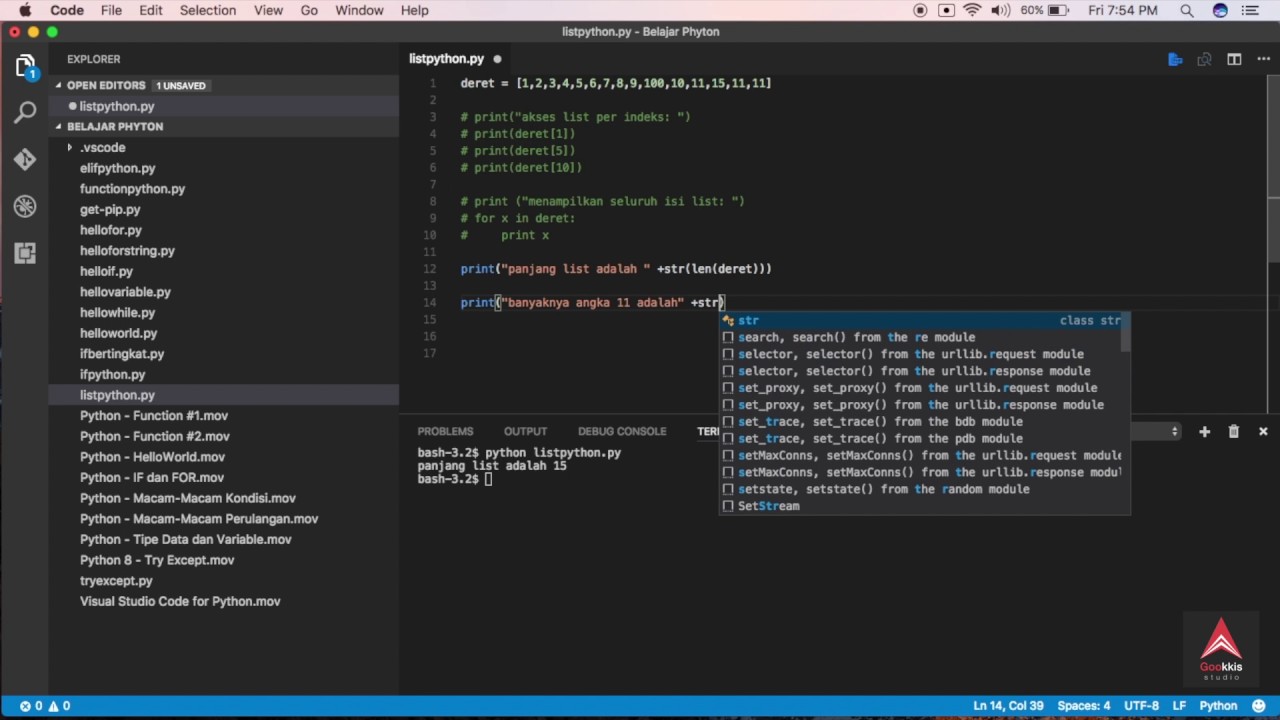Change the UTF-8 encoding selector
This screenshot has width=1280, height=720.
[1141, 706]
